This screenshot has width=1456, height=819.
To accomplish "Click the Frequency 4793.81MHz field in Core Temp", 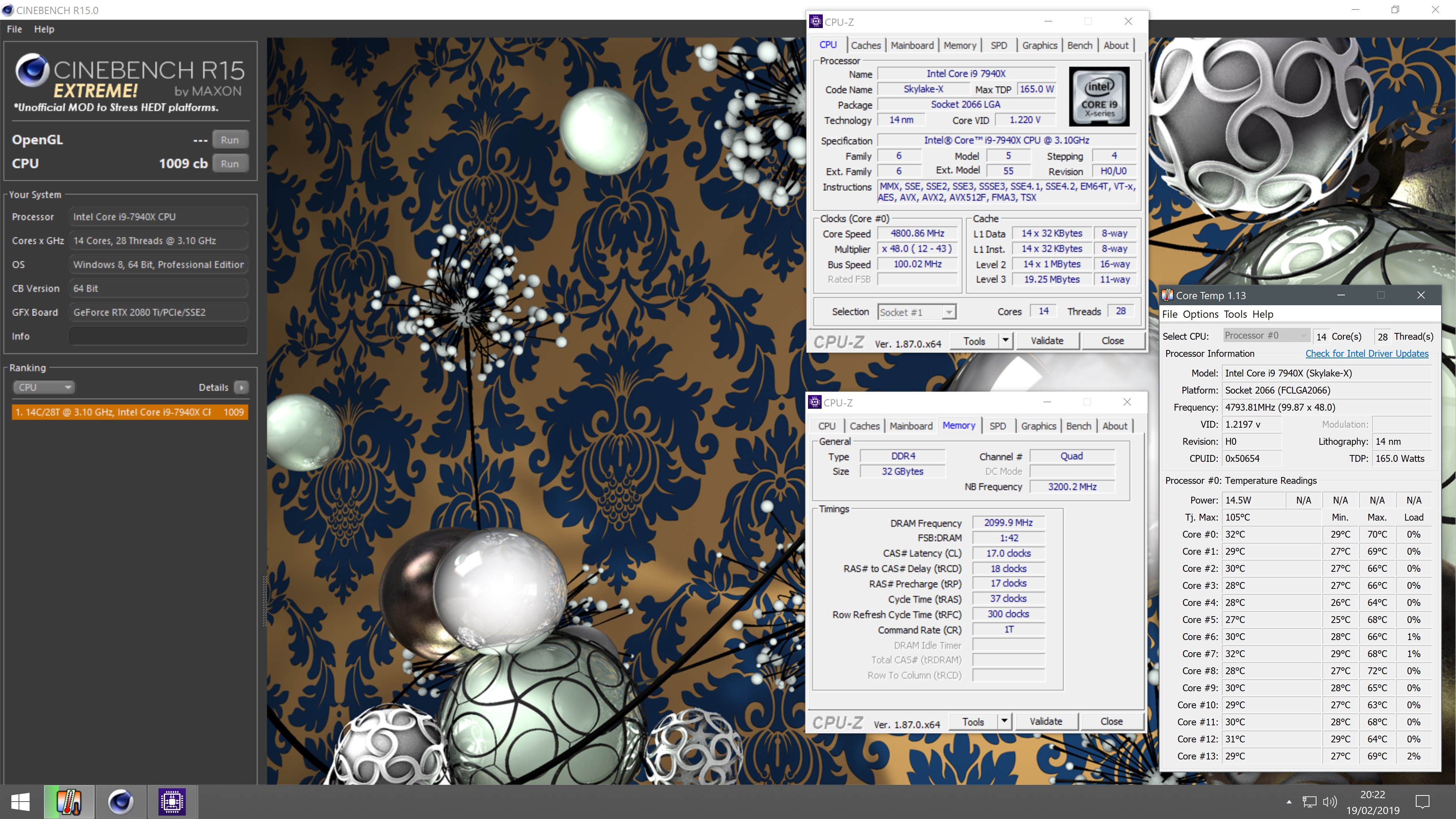I will (x=1327, y=407).
